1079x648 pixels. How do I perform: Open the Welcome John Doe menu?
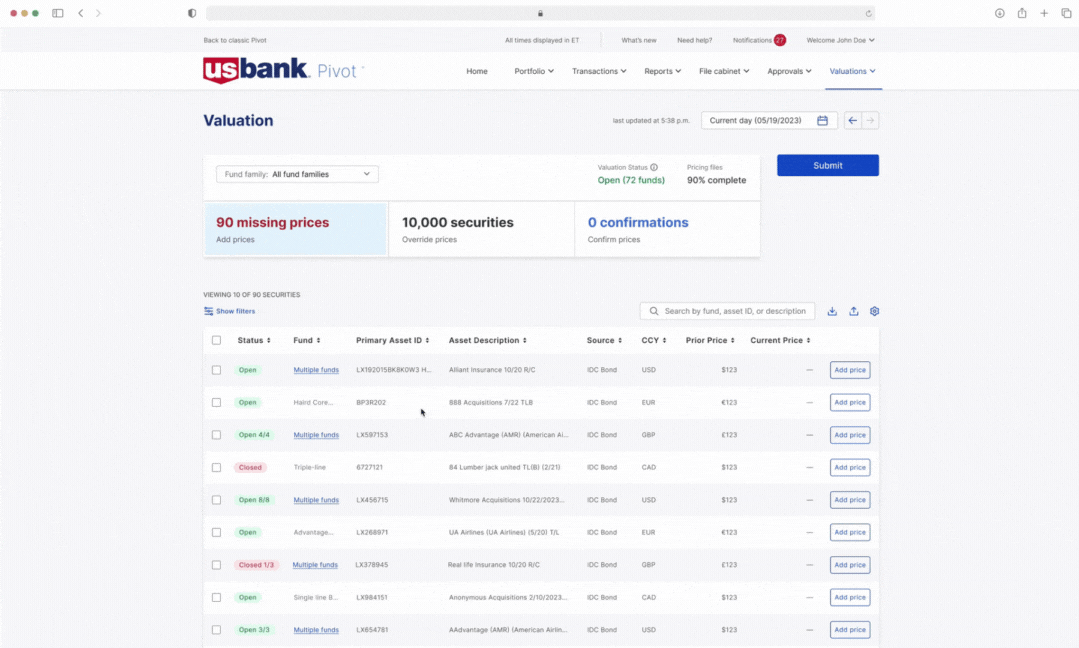coord(840,40)
